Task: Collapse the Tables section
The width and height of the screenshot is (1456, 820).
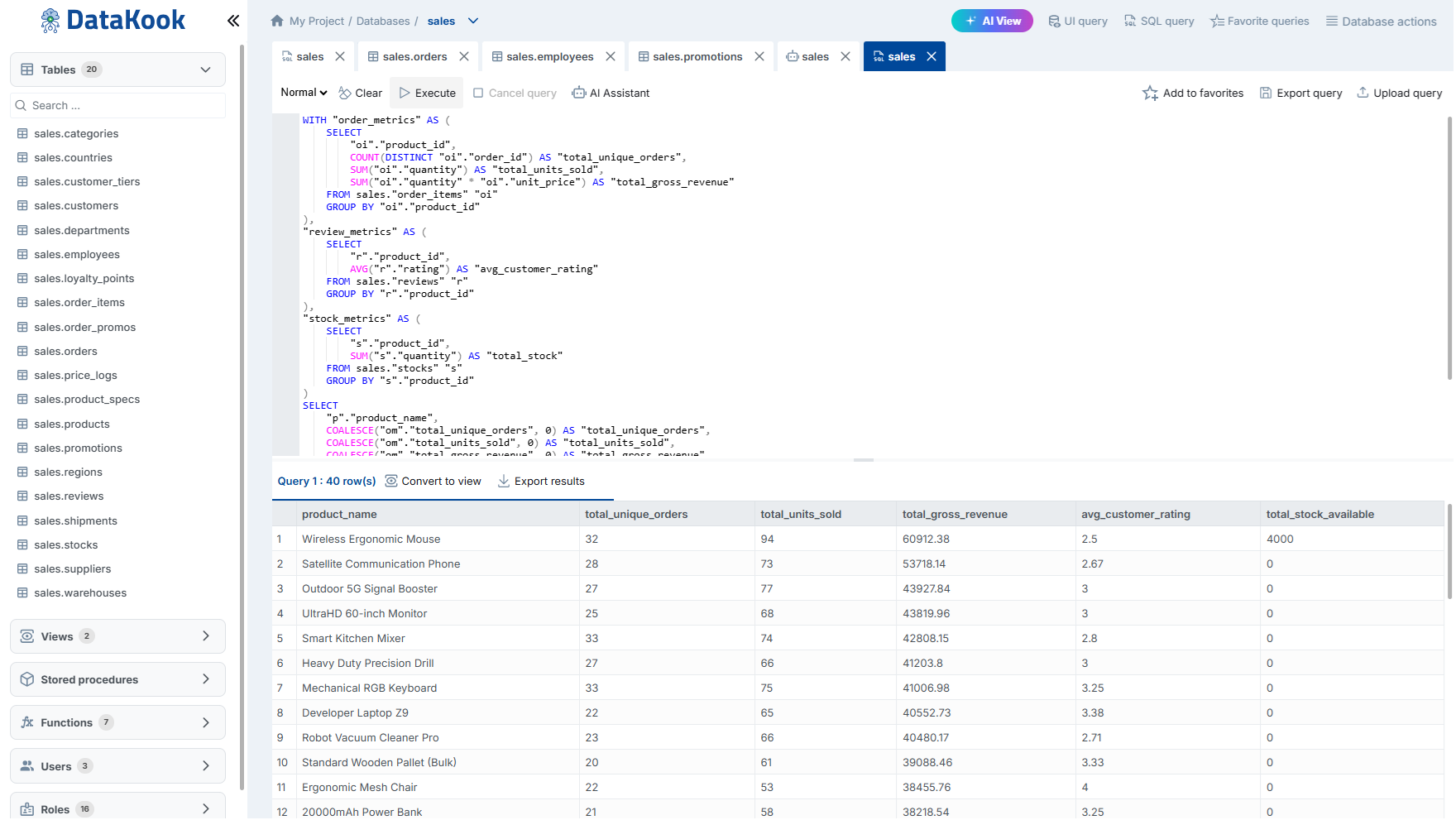Action: click(x=205, y=70)
